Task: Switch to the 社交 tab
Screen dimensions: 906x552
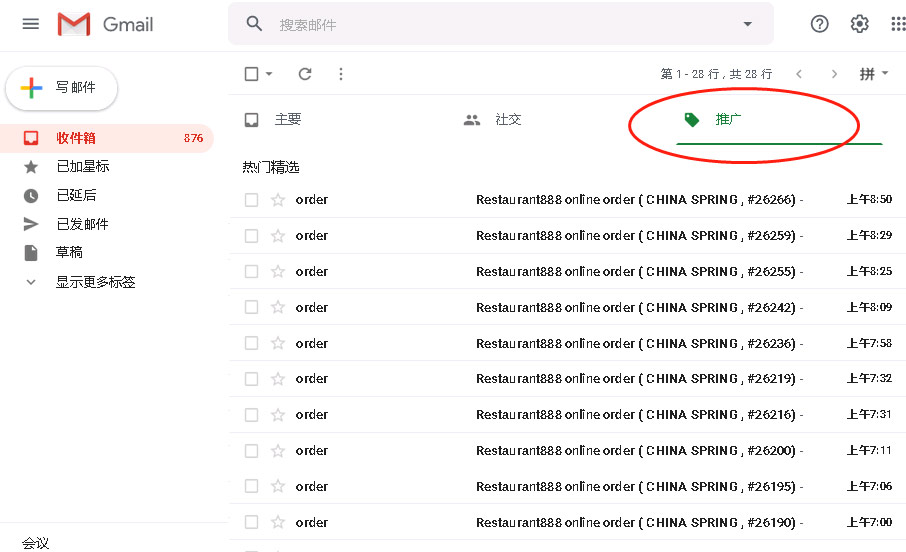Action: click(x=507, y=120)
